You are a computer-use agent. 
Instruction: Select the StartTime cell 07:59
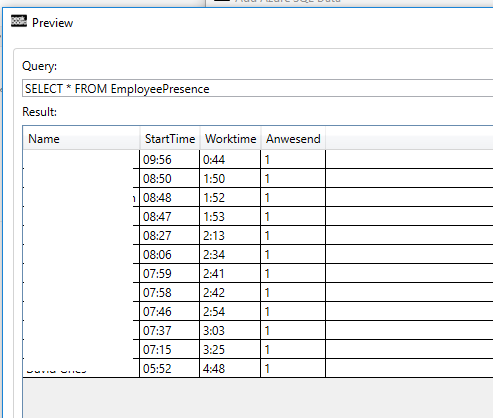point(169,273)
